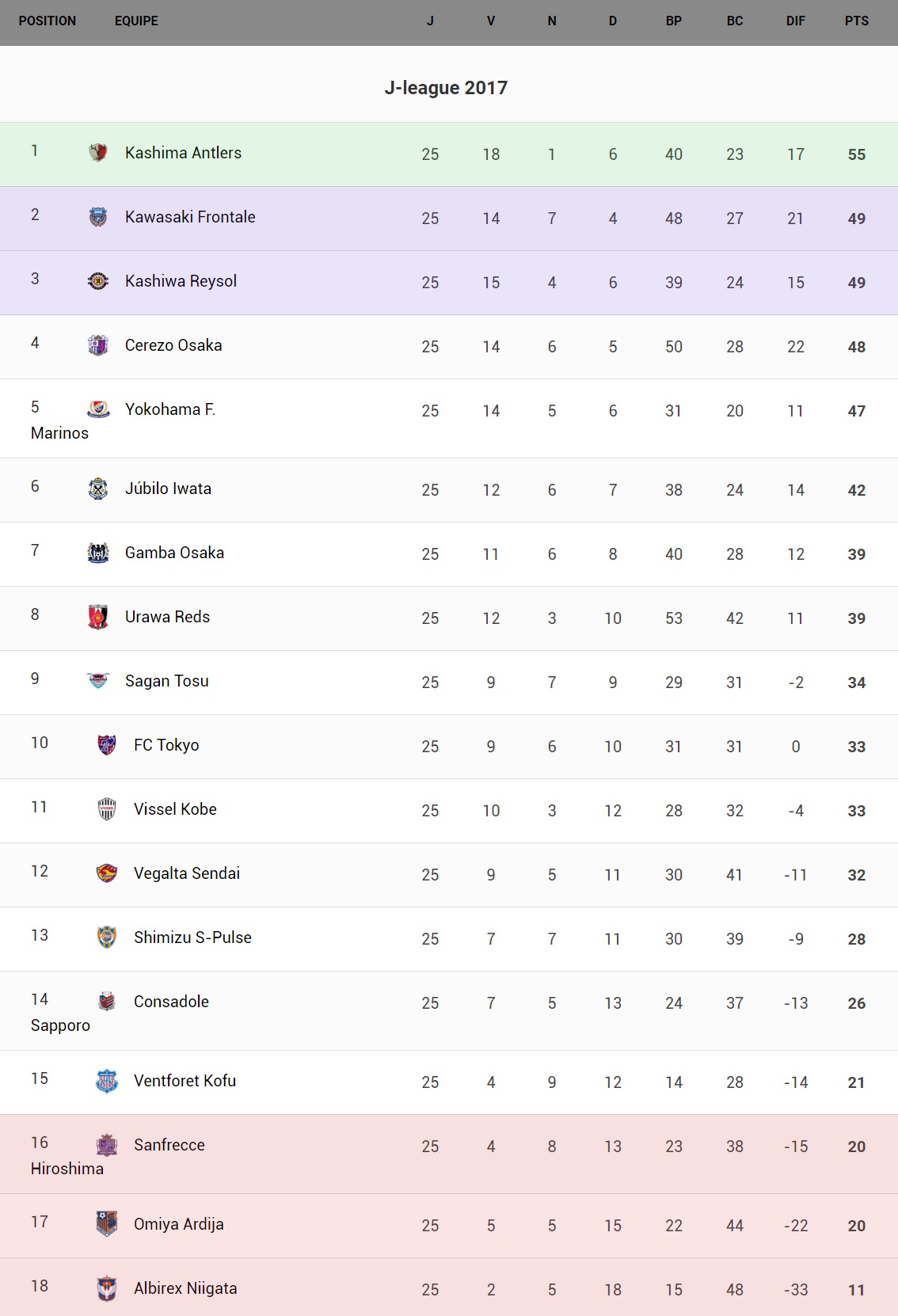The width and height of the screenshot is (898, 1316).
Task: Click the Albirex Niigata club logo
Action: tap(107, 1287)
